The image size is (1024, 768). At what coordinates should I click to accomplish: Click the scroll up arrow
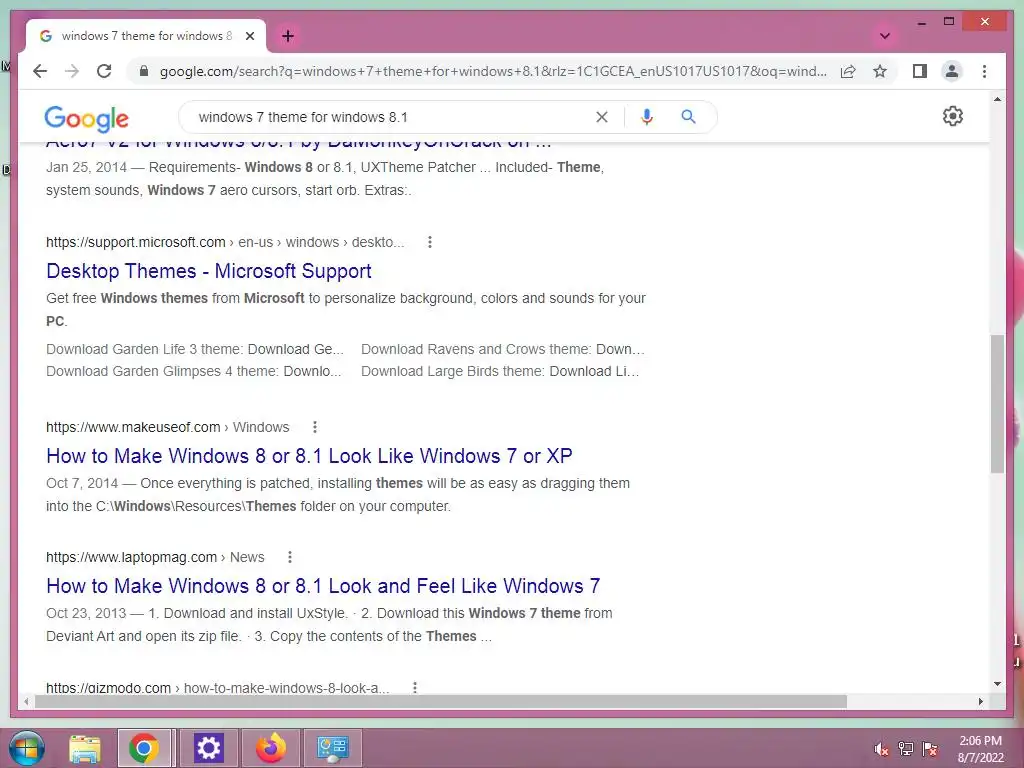[x=997, y=99]
